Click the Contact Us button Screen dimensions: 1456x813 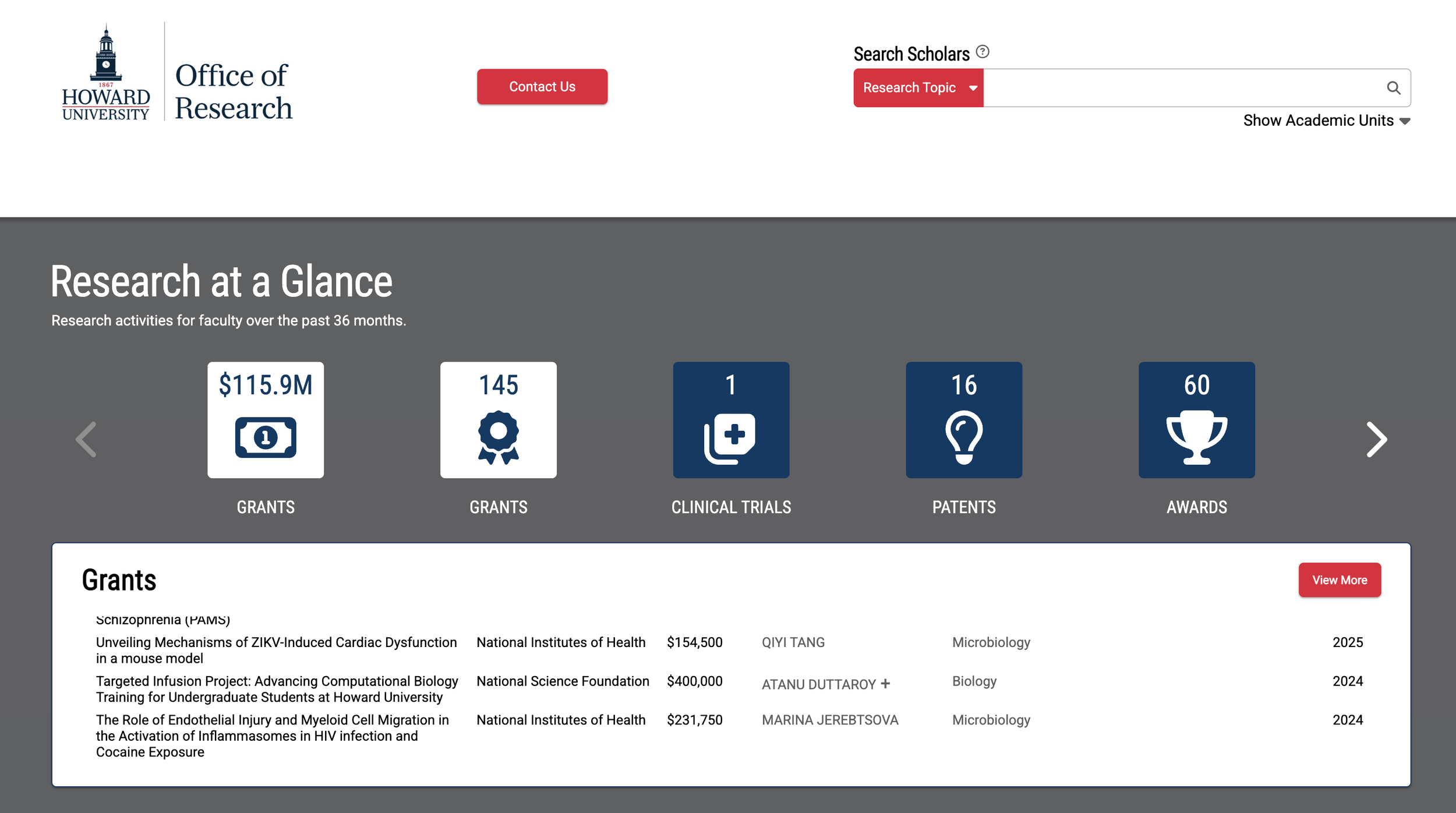pos(542,87)
